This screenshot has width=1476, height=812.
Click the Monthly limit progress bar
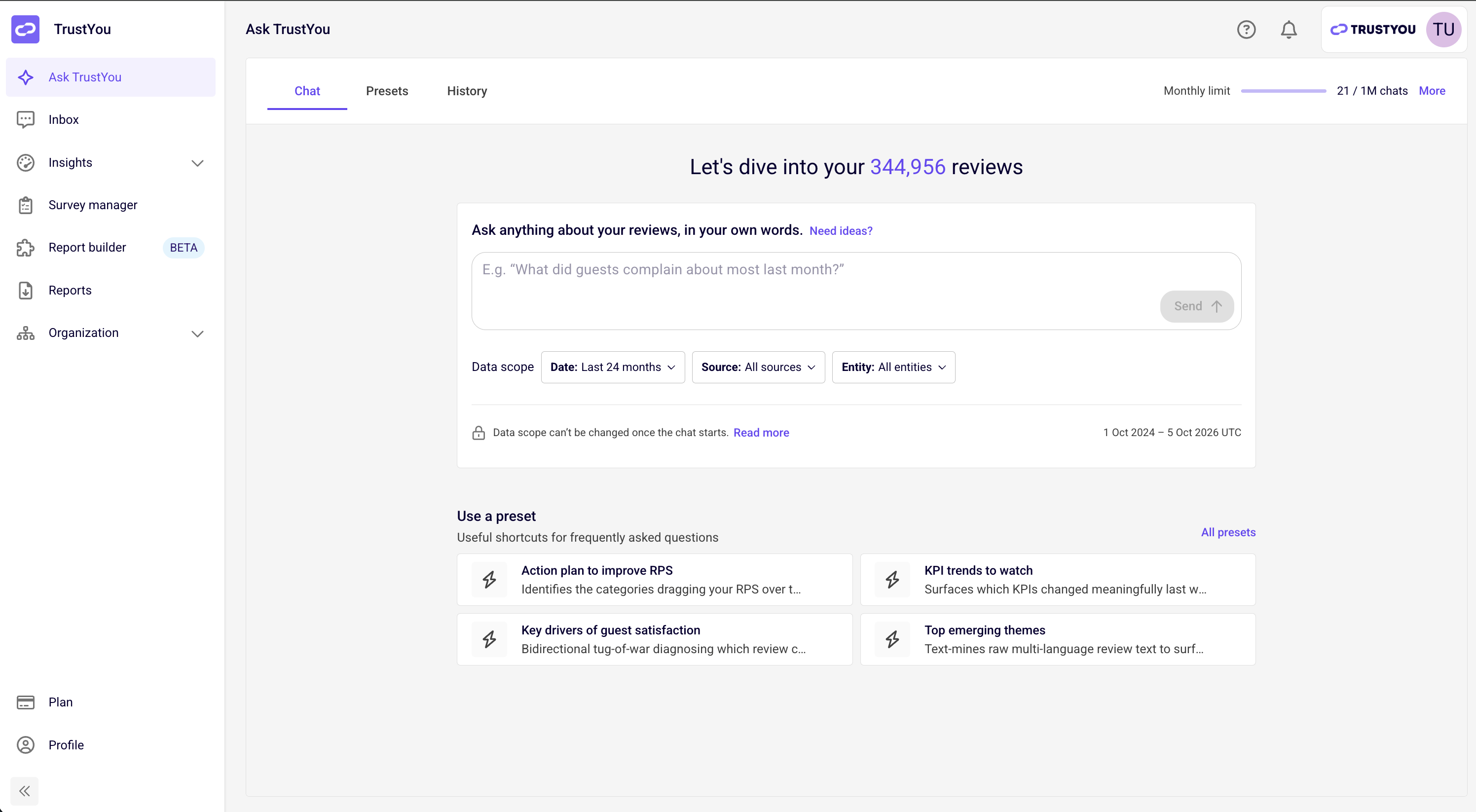(x=1283, y=91)
